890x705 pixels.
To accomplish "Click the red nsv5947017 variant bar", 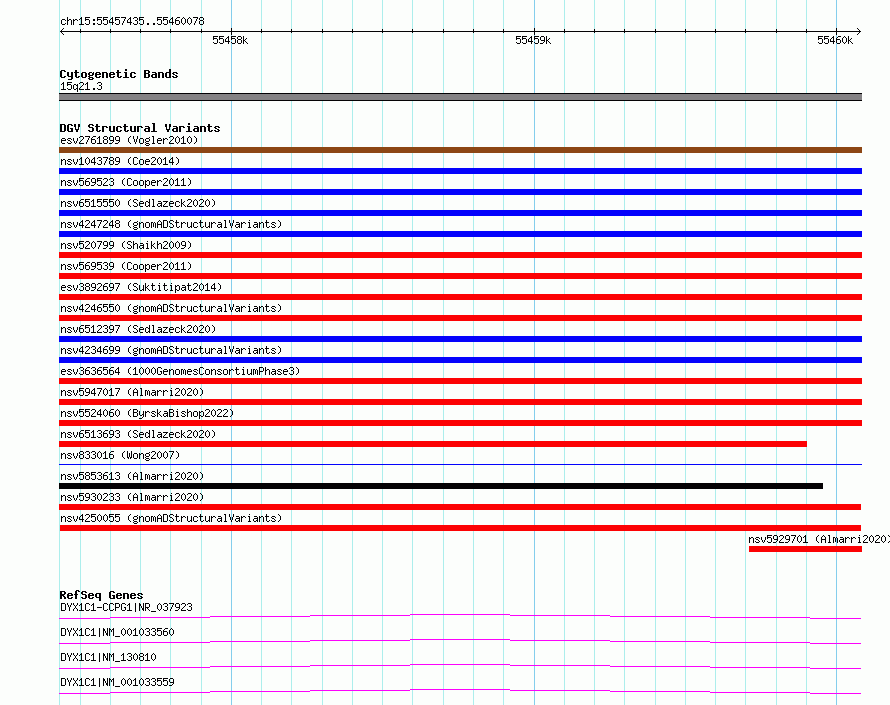I will [x=460, y=402].
